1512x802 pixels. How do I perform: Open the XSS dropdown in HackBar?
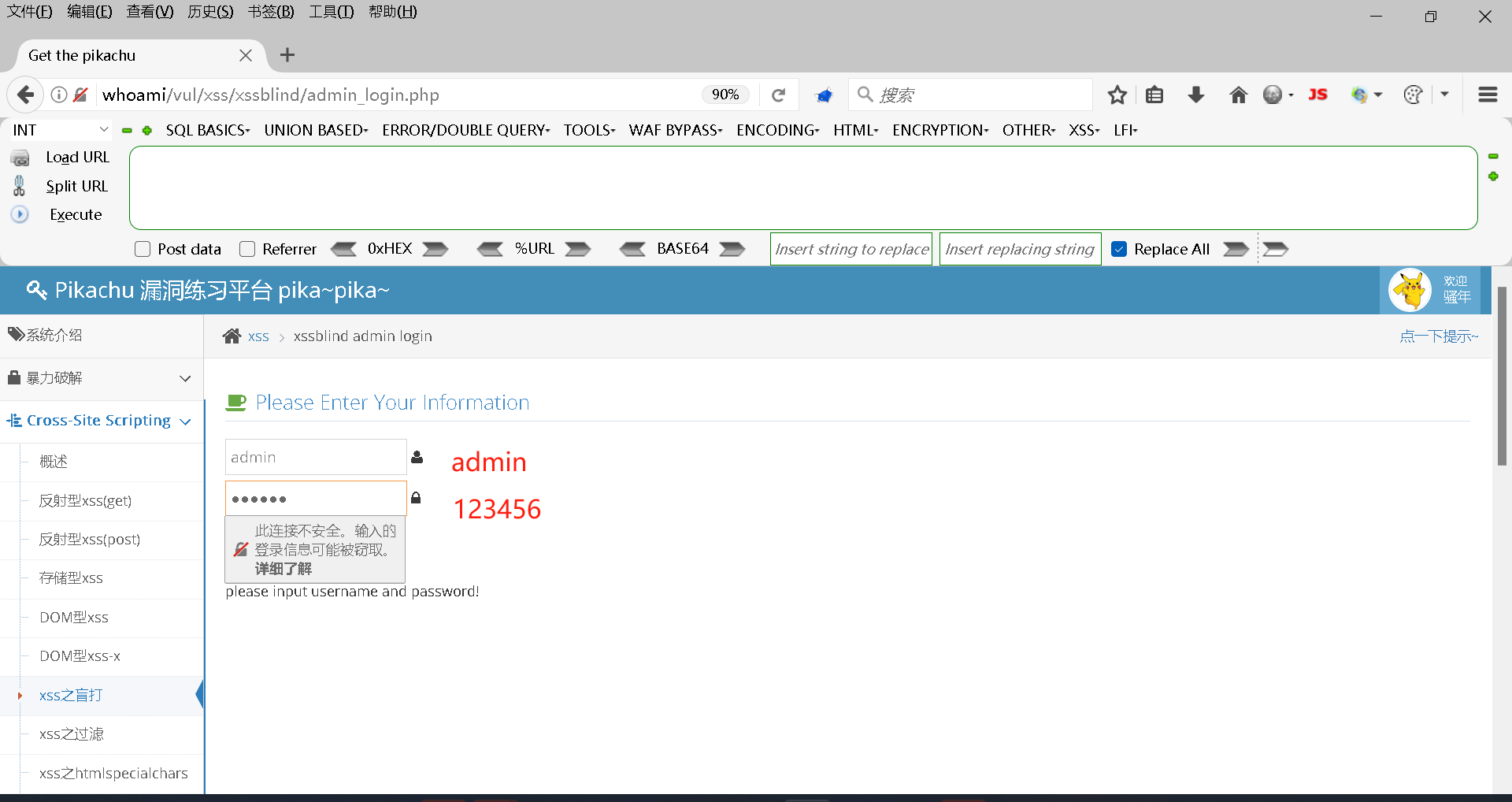(1084, 130)
